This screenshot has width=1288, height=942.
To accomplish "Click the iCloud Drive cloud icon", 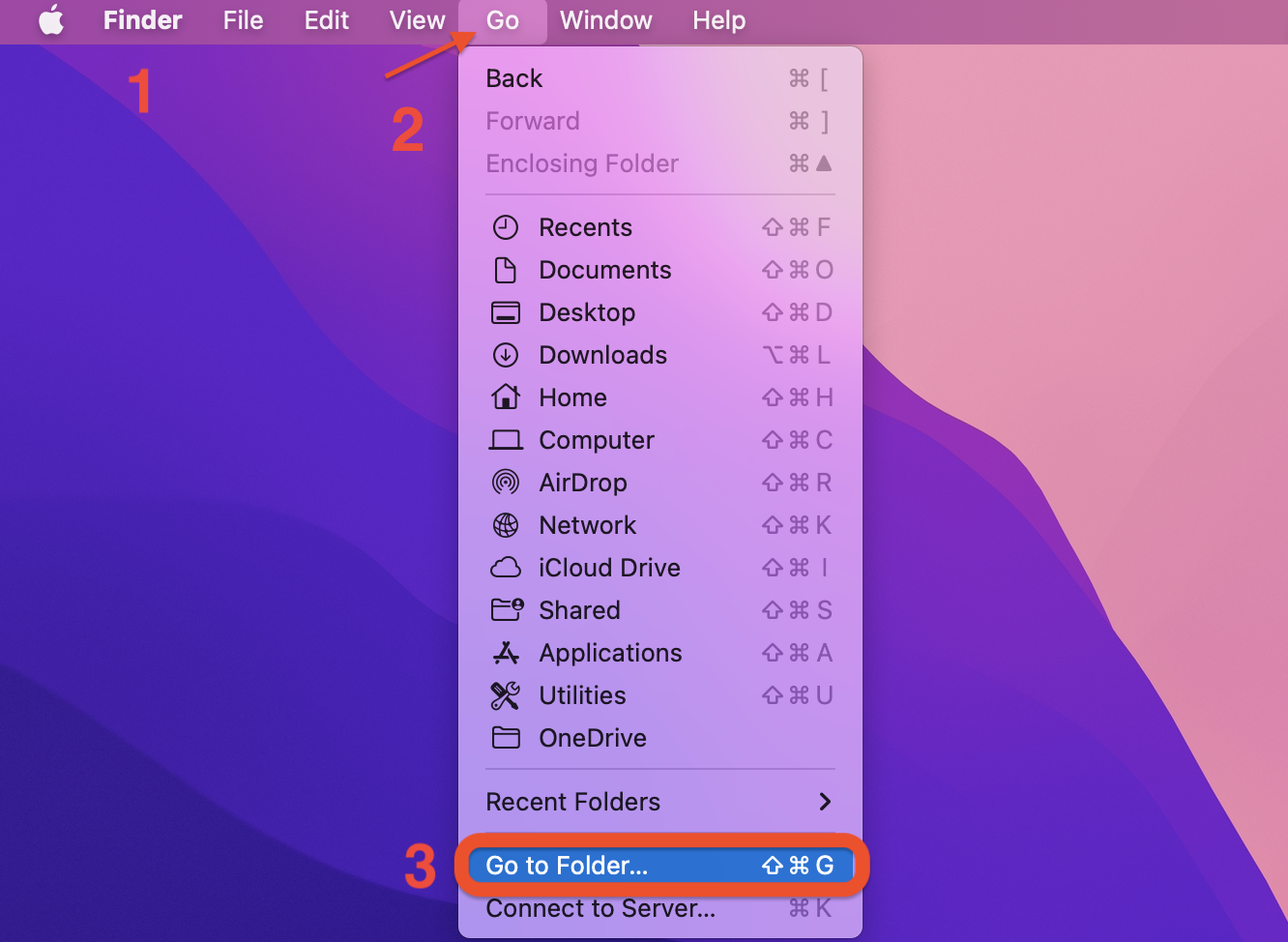I will [506, 568].
